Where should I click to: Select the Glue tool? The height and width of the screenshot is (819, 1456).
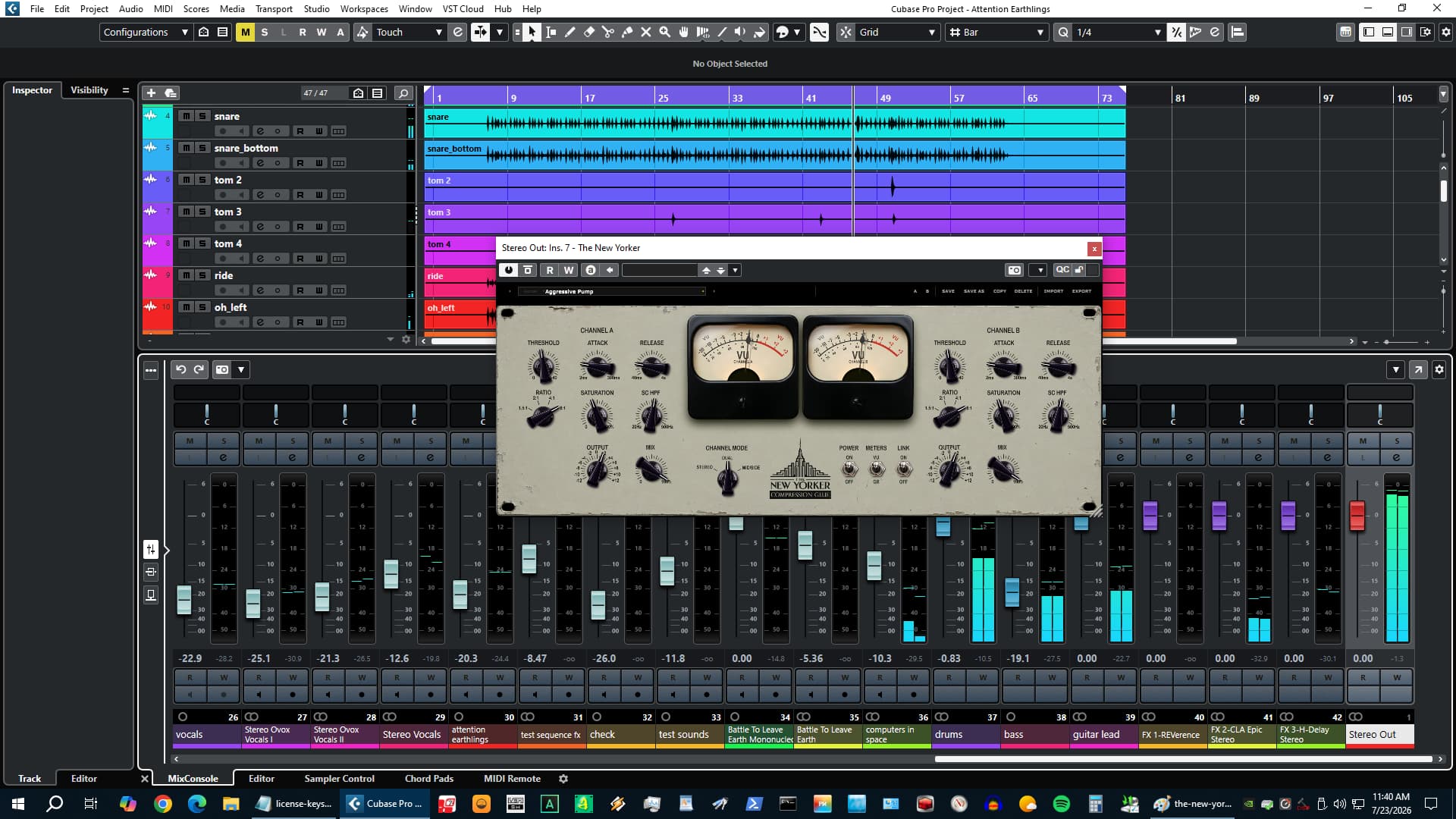tap(626, 32)
